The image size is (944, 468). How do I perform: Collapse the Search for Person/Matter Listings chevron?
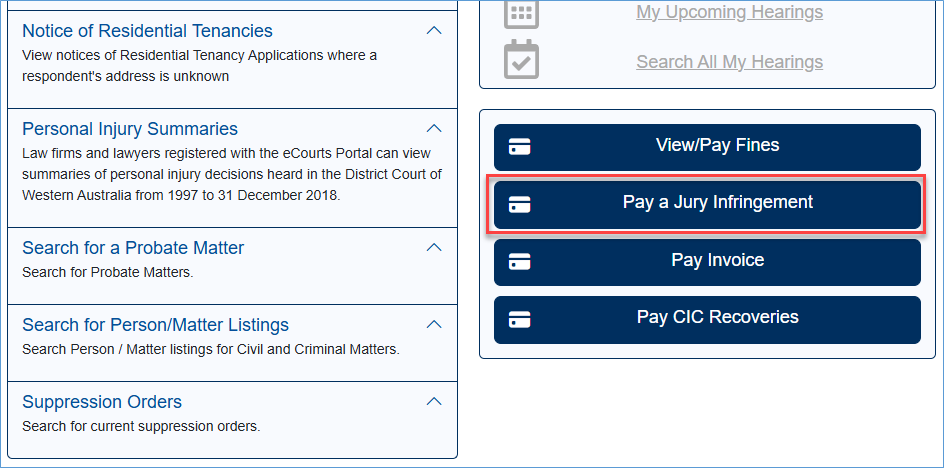pyautogui.click(x=434, y=325)
